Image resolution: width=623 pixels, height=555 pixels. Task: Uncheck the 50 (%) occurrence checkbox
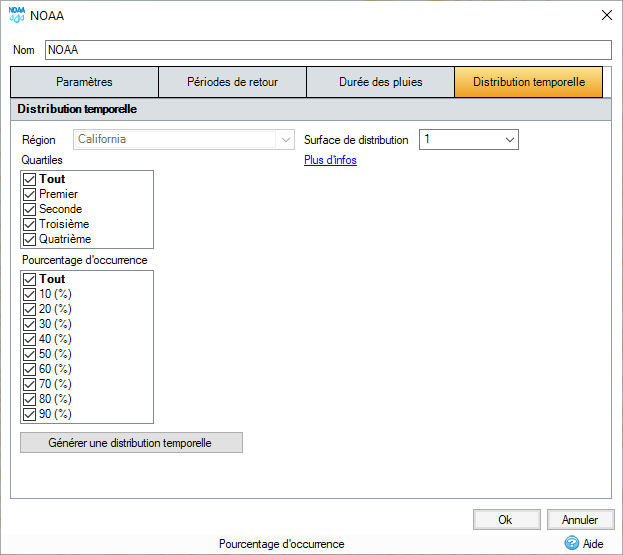click(x=29, y=354)
